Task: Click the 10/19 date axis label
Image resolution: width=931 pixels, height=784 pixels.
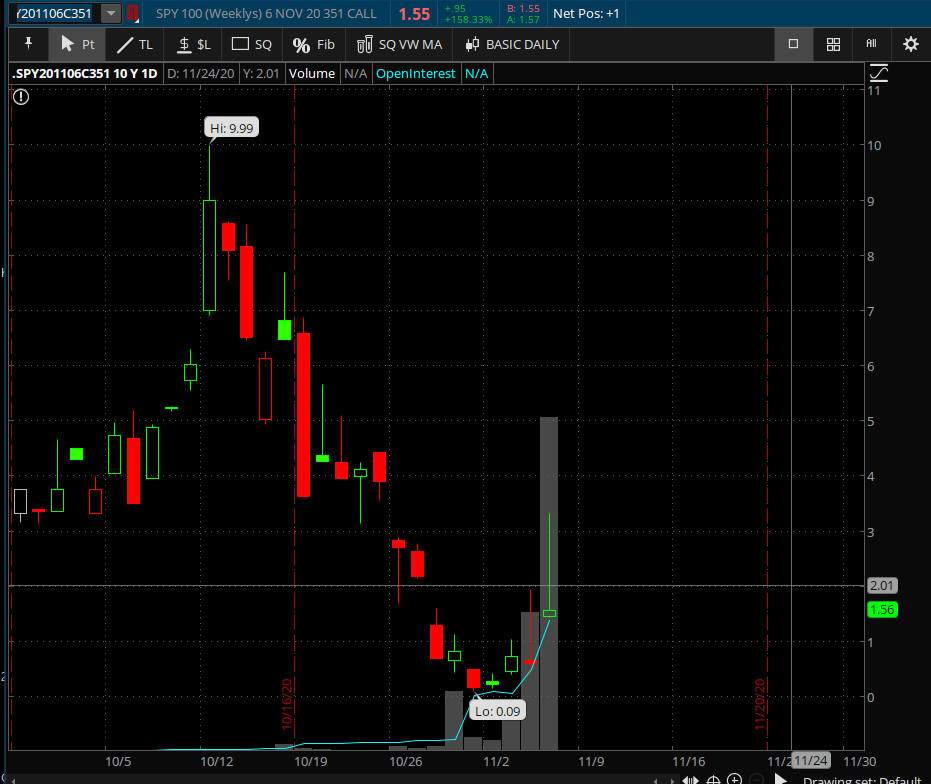Action: (x=311, y=761)
